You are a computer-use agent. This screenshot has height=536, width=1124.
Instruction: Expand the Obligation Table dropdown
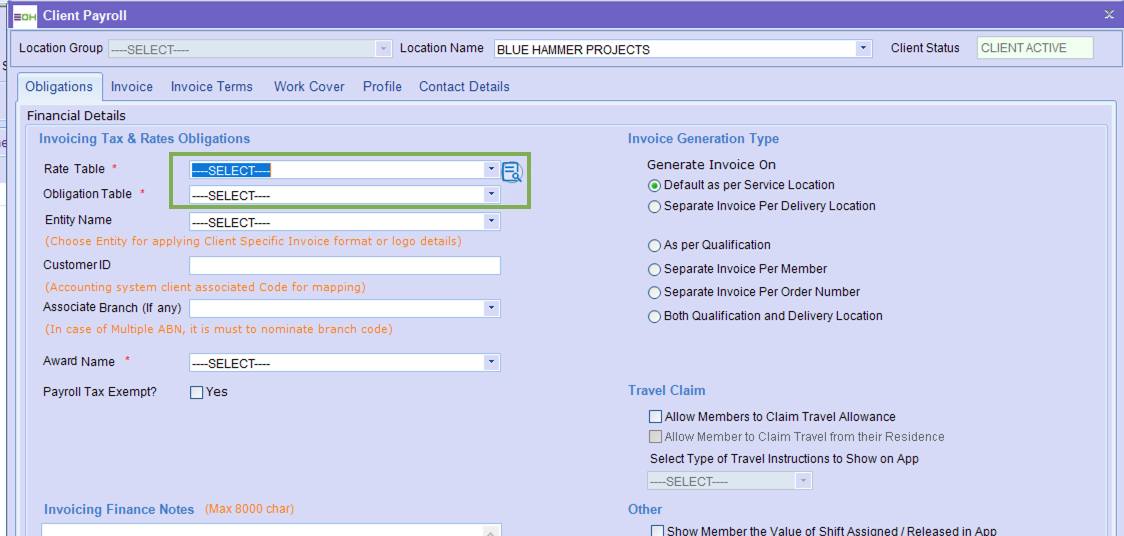pos(491,195)
